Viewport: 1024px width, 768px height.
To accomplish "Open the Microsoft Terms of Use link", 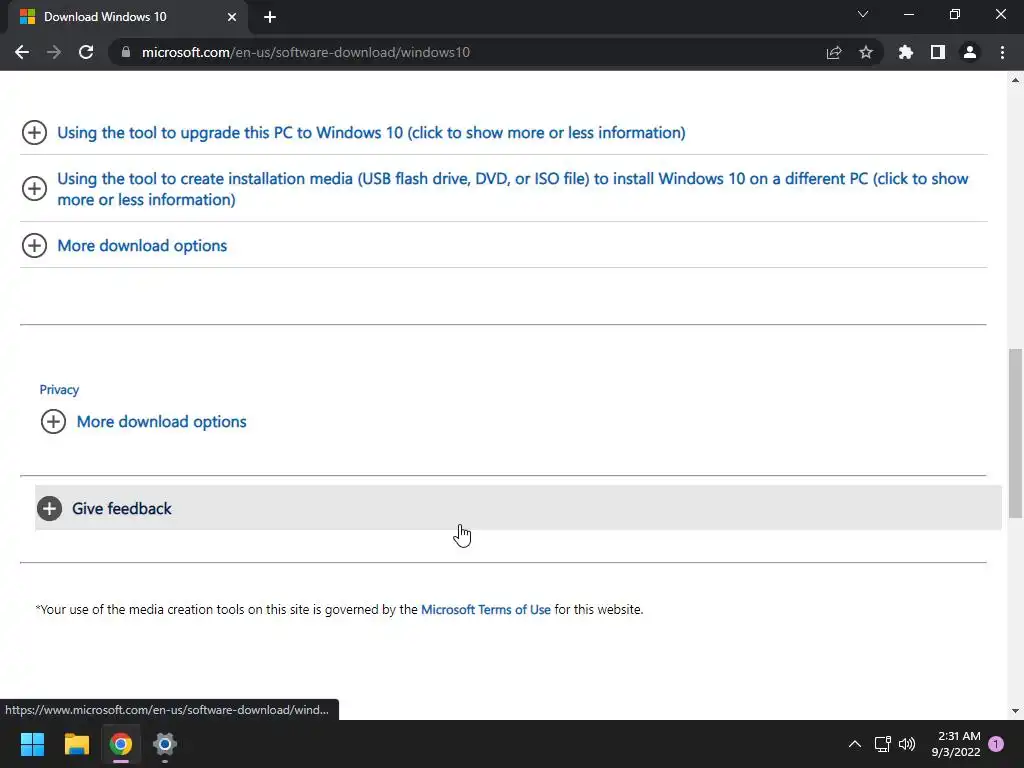I will (x=486, y=609).
